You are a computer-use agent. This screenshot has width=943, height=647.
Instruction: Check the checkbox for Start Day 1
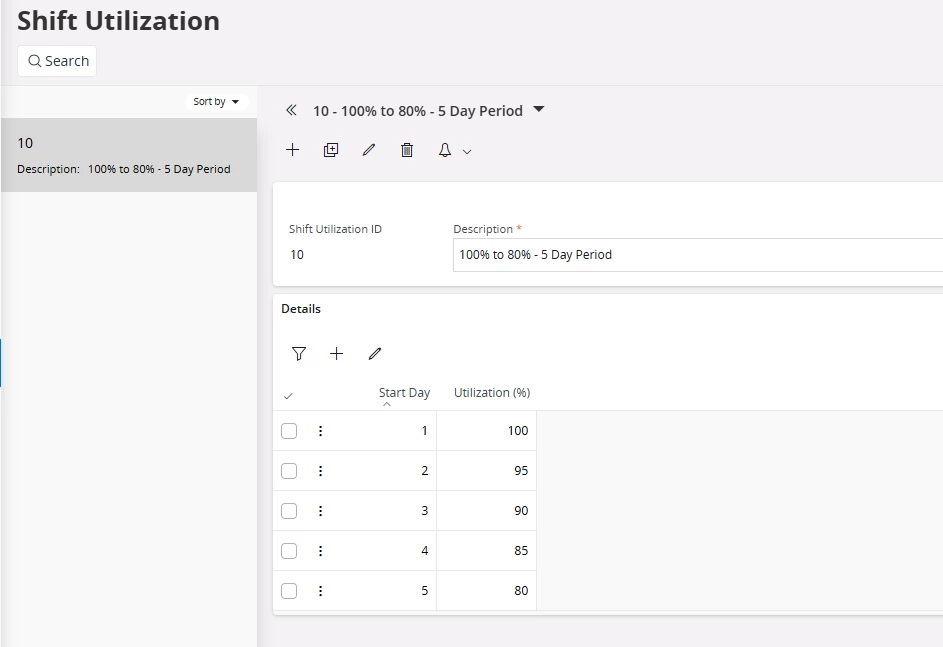click(289, 431)
